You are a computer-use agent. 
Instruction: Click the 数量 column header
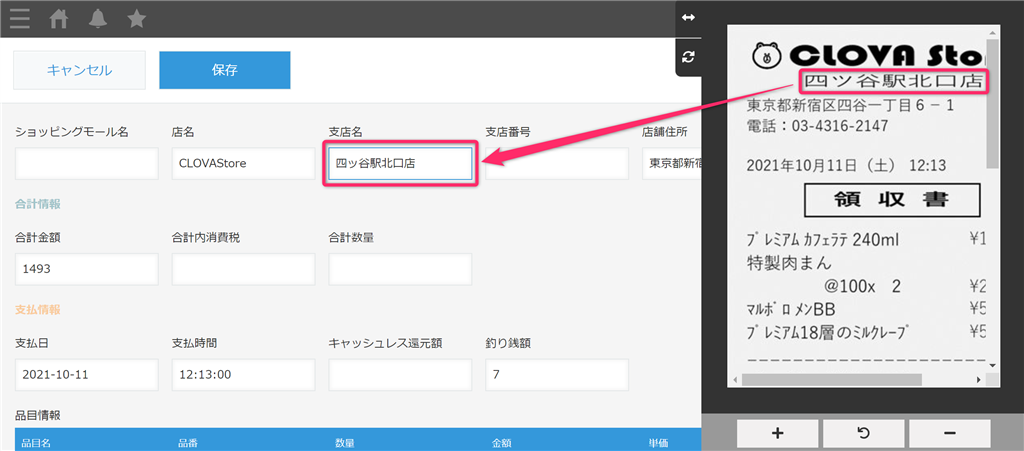click(x=345, y=443)
